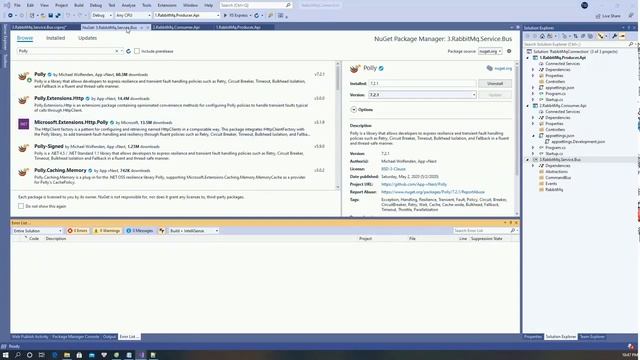This screenshot has width=640, height=360.
Task: Click the Clear IntelliSense filter icon in Error List
Action: (x=162, y=231)
